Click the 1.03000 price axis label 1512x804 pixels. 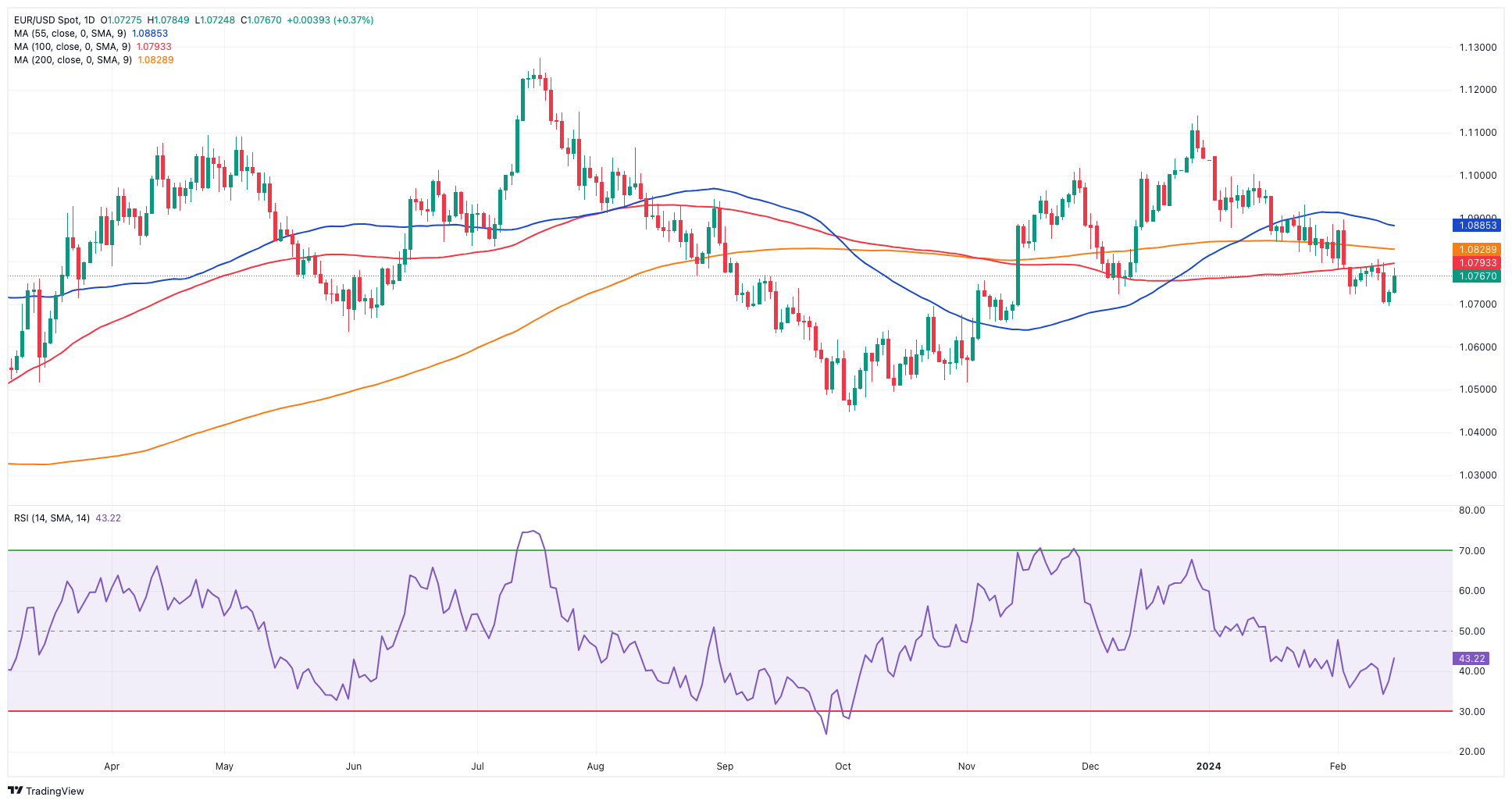[1478, 475]
